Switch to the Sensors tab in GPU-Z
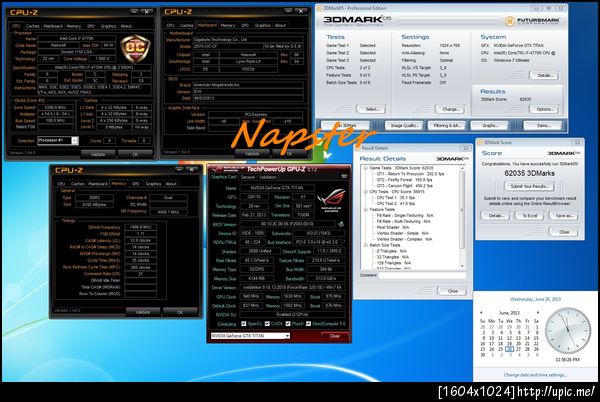The height and width of the screenshot is (402, 600). pos(248,177)
